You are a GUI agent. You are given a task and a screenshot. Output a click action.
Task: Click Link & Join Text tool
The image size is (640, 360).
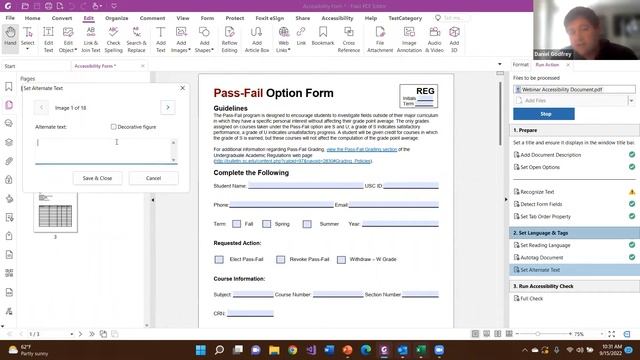pos(91,39)
